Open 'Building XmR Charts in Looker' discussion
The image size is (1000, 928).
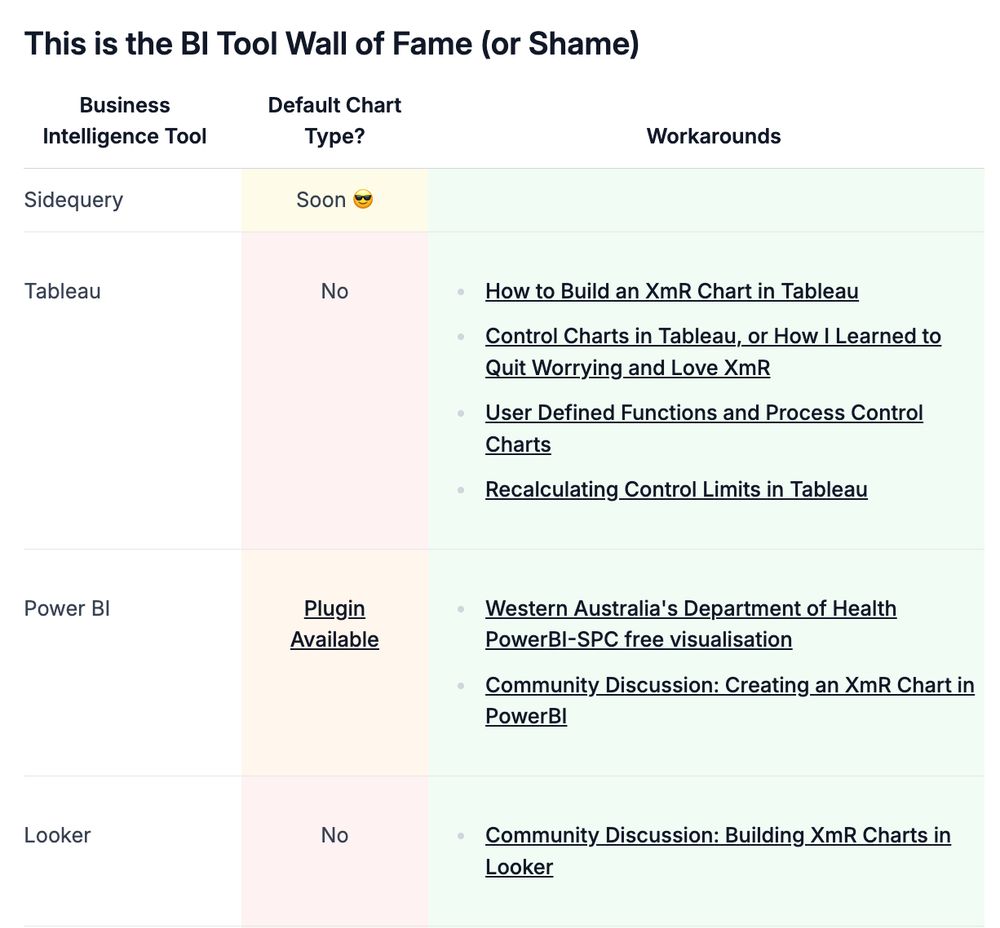pyautogui.click(x=718, y=851)
